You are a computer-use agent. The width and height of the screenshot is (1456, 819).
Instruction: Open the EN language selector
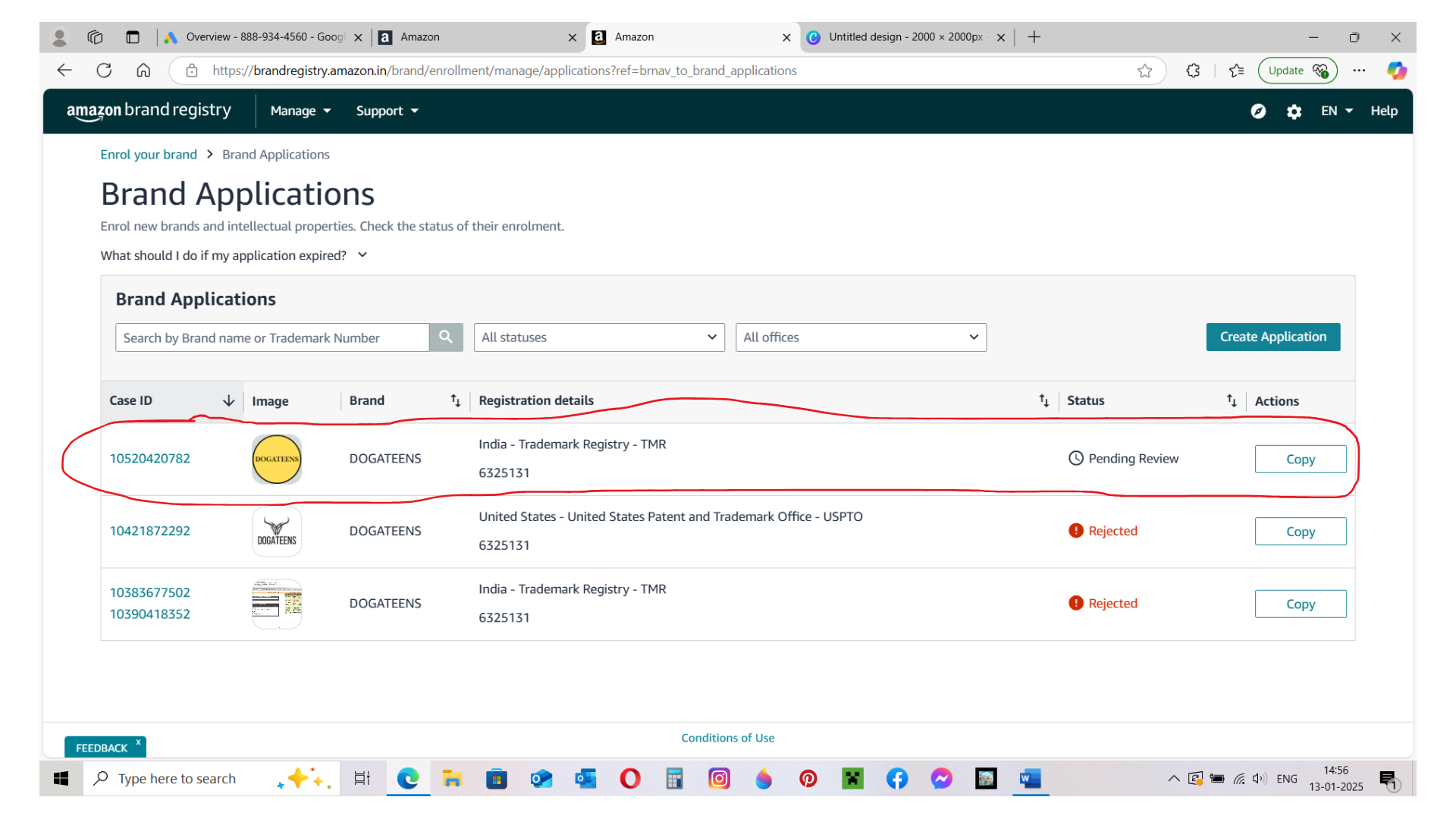point(1336,111)
